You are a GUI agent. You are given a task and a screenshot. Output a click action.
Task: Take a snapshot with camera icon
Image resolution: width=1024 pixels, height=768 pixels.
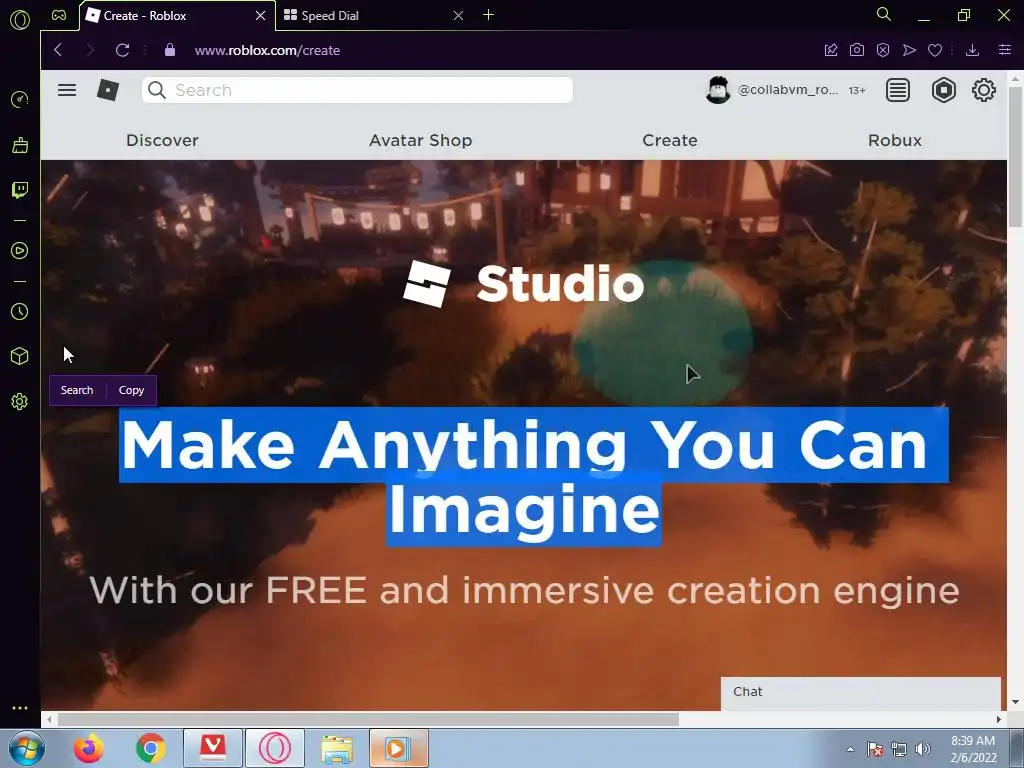coord(857,50)
